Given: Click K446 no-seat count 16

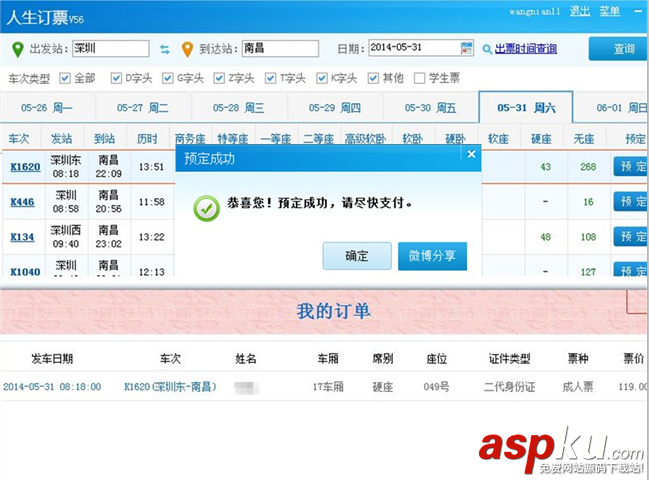Looking at the screenshot, I should point(588,202).
